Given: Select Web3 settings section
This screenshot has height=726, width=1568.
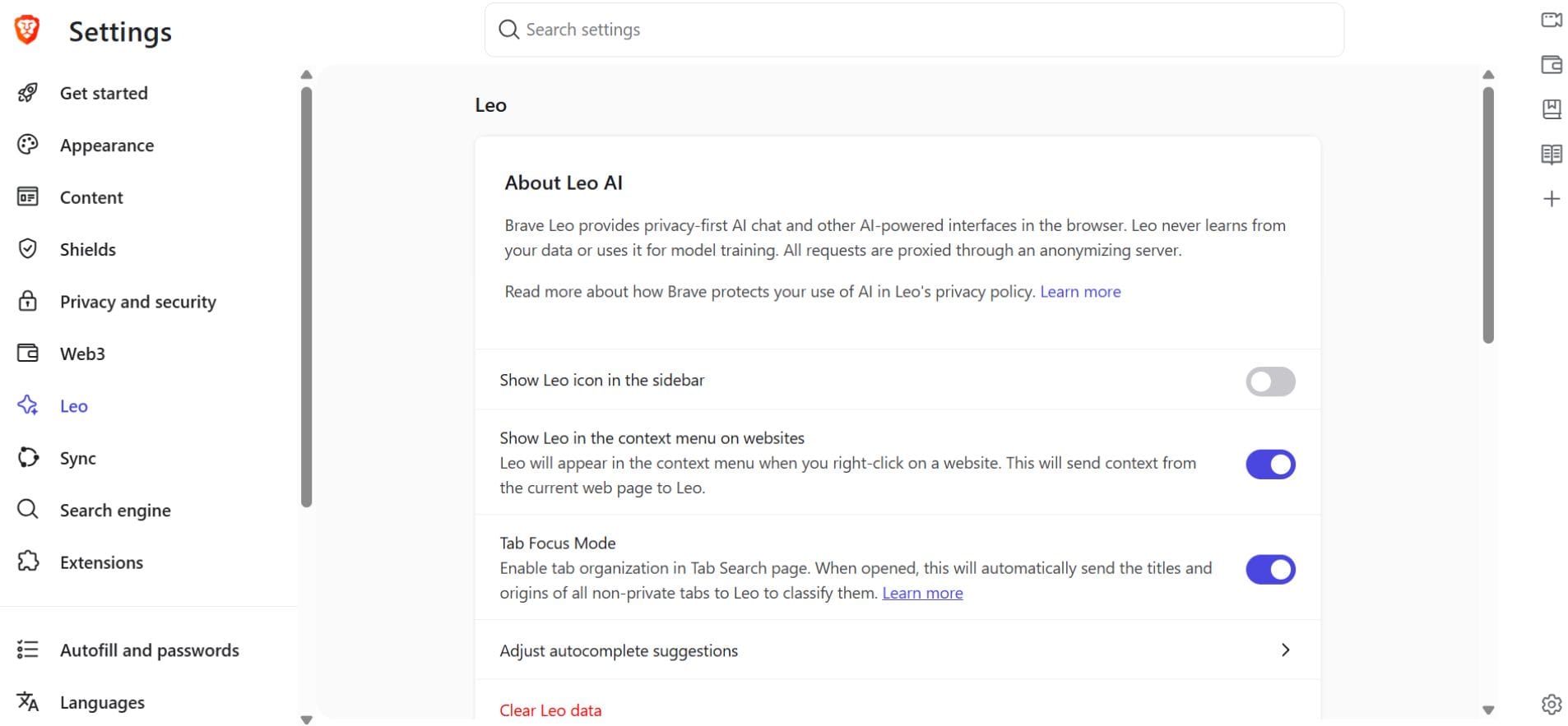Looking at the screenshot, I should point(82,353).
